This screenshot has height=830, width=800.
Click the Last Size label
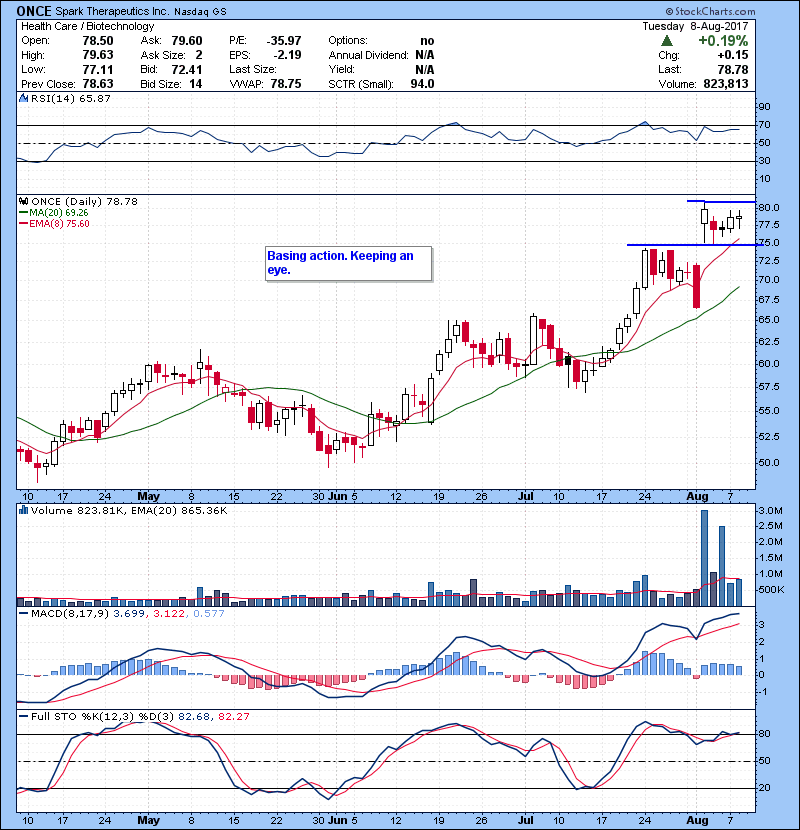253,69
